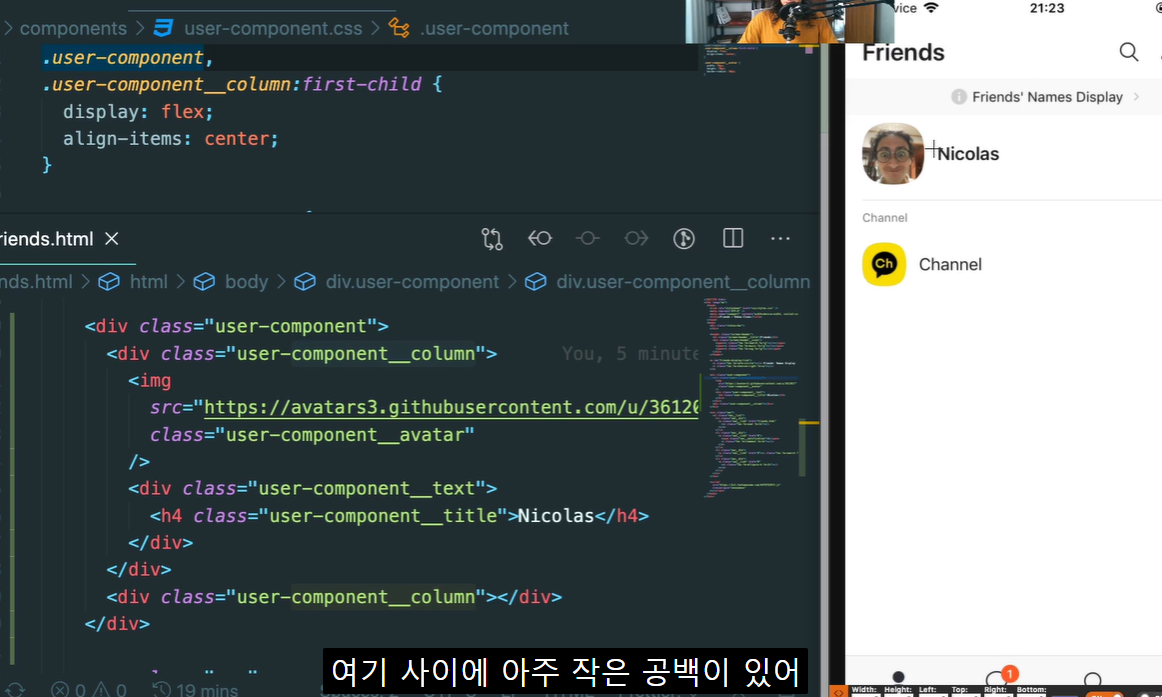Click the div class="user-component__text" line
Screen dimensions: 1162x697
312,489
